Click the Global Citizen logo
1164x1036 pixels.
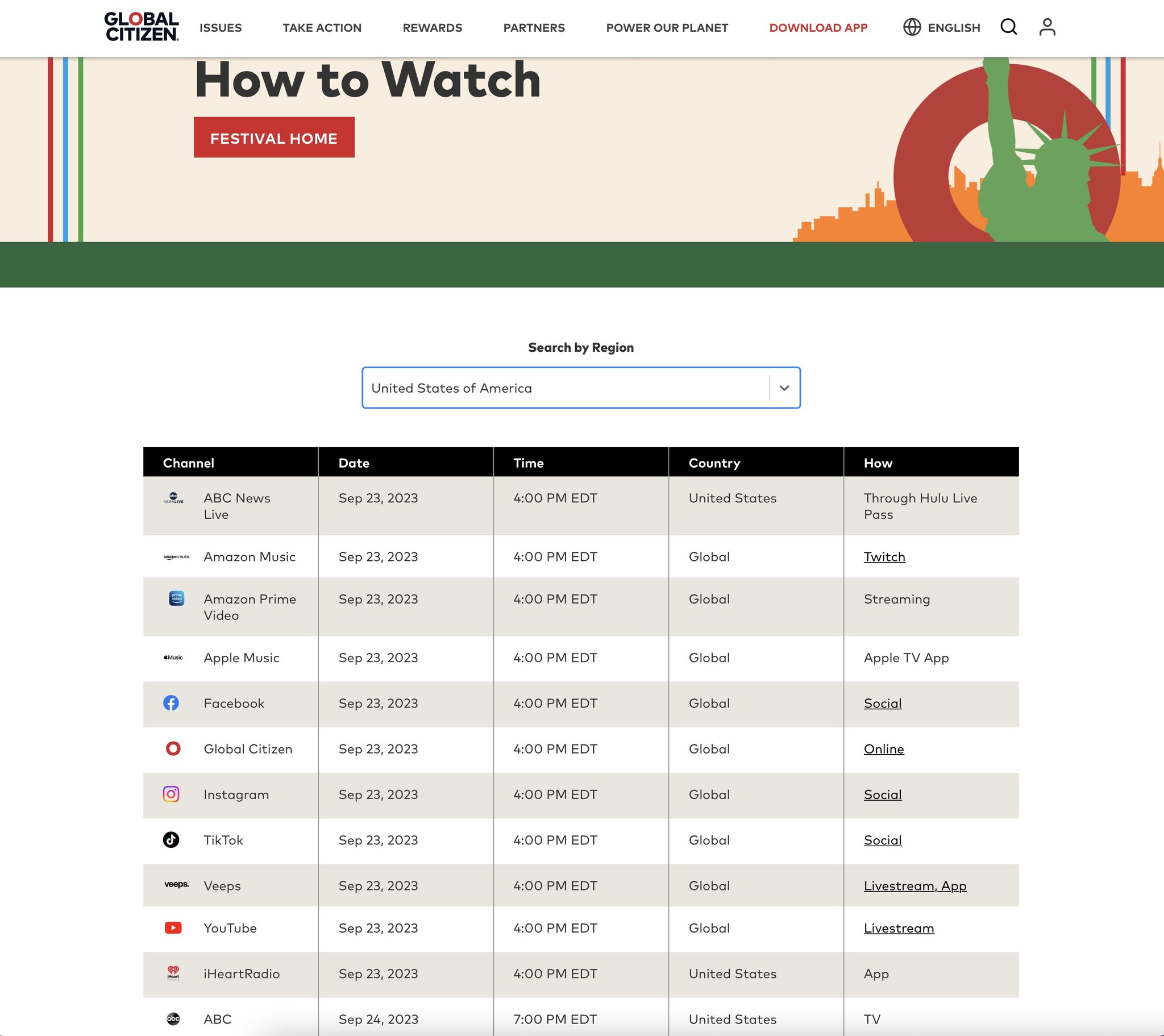click(141, 27)
